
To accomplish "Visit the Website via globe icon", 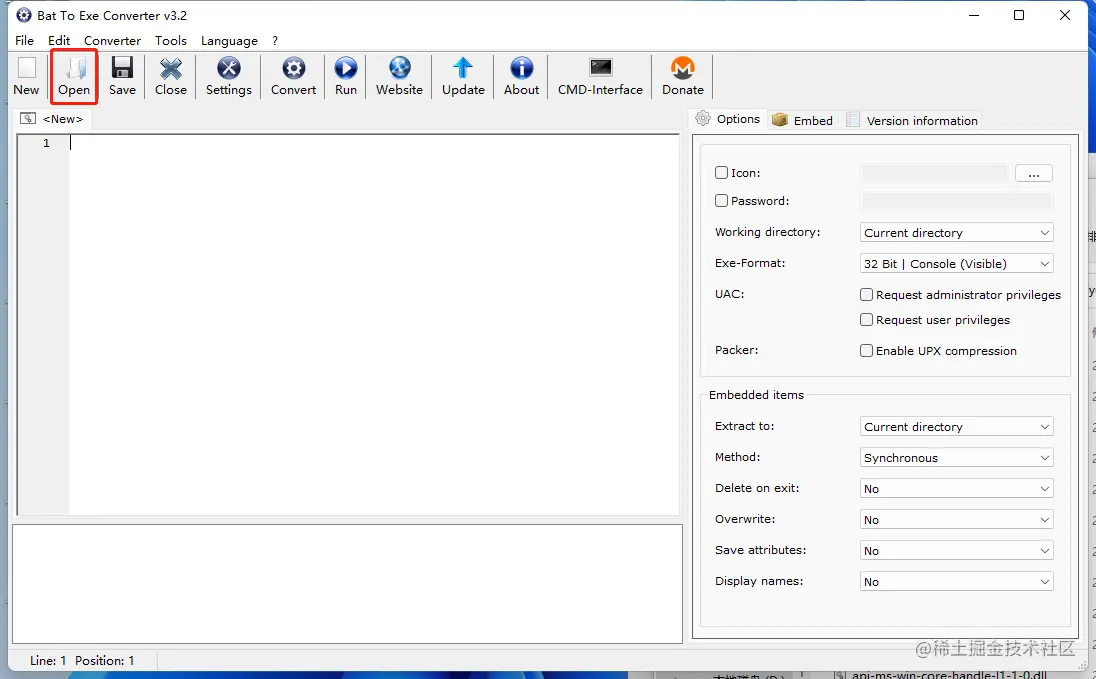I will tap(399, 76).
